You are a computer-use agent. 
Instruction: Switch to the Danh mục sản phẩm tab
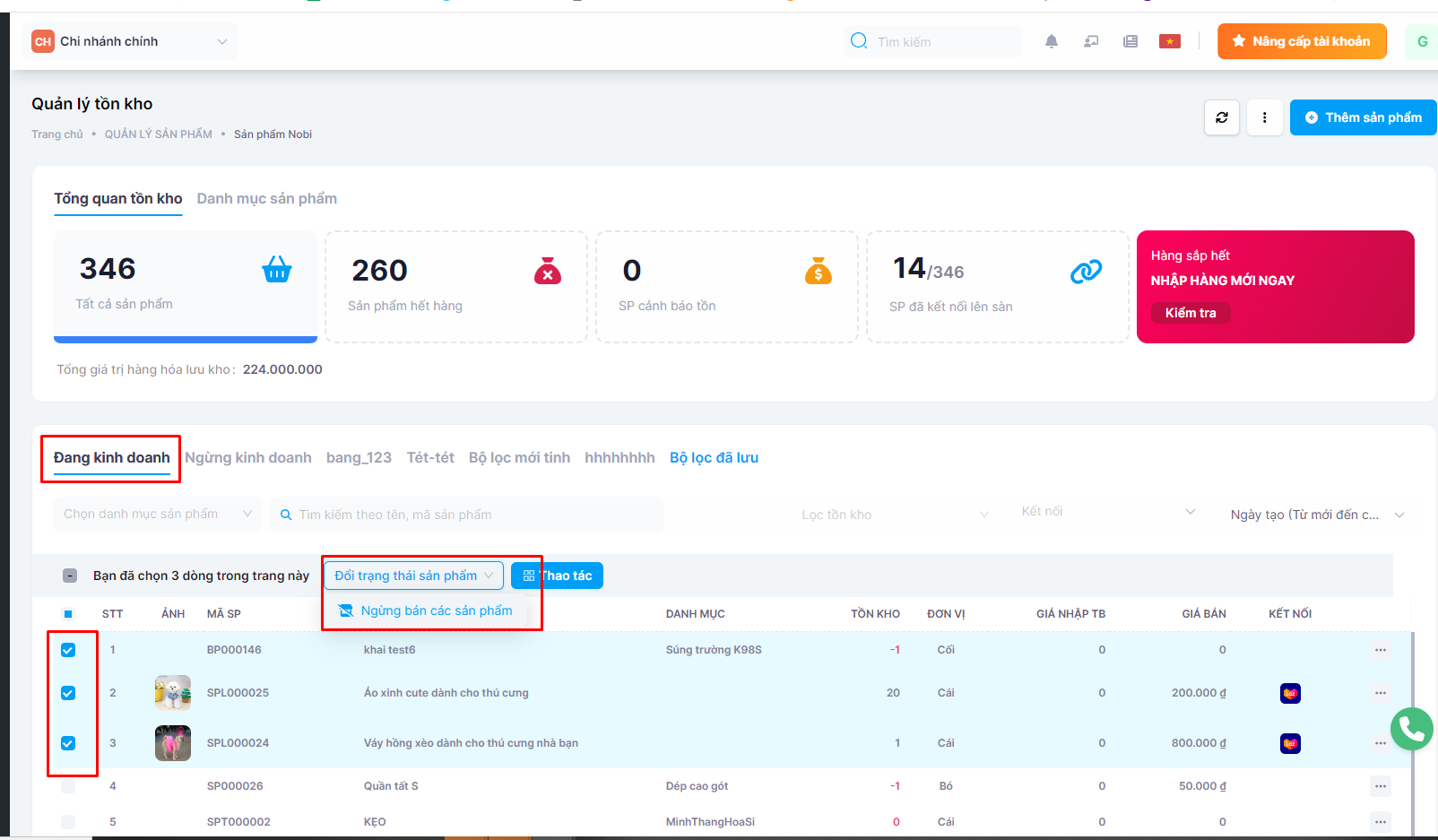point(266,199)
